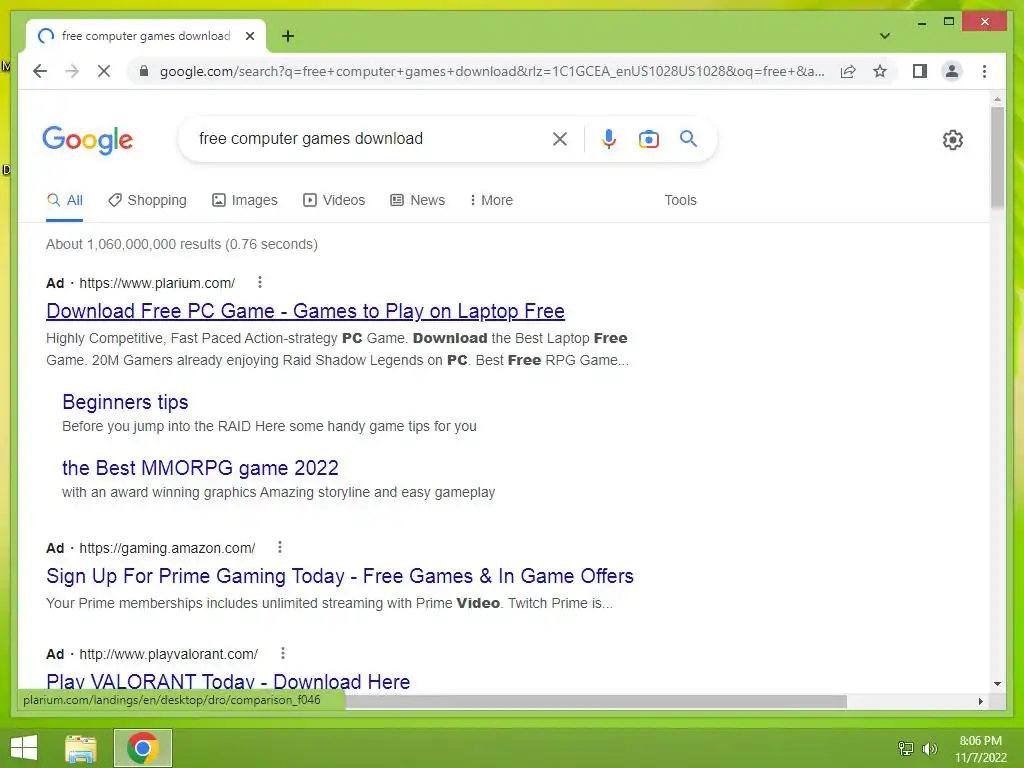Start voice search with microphone
This screenshot has height=768, width=1024.
[x=609, y=138]
